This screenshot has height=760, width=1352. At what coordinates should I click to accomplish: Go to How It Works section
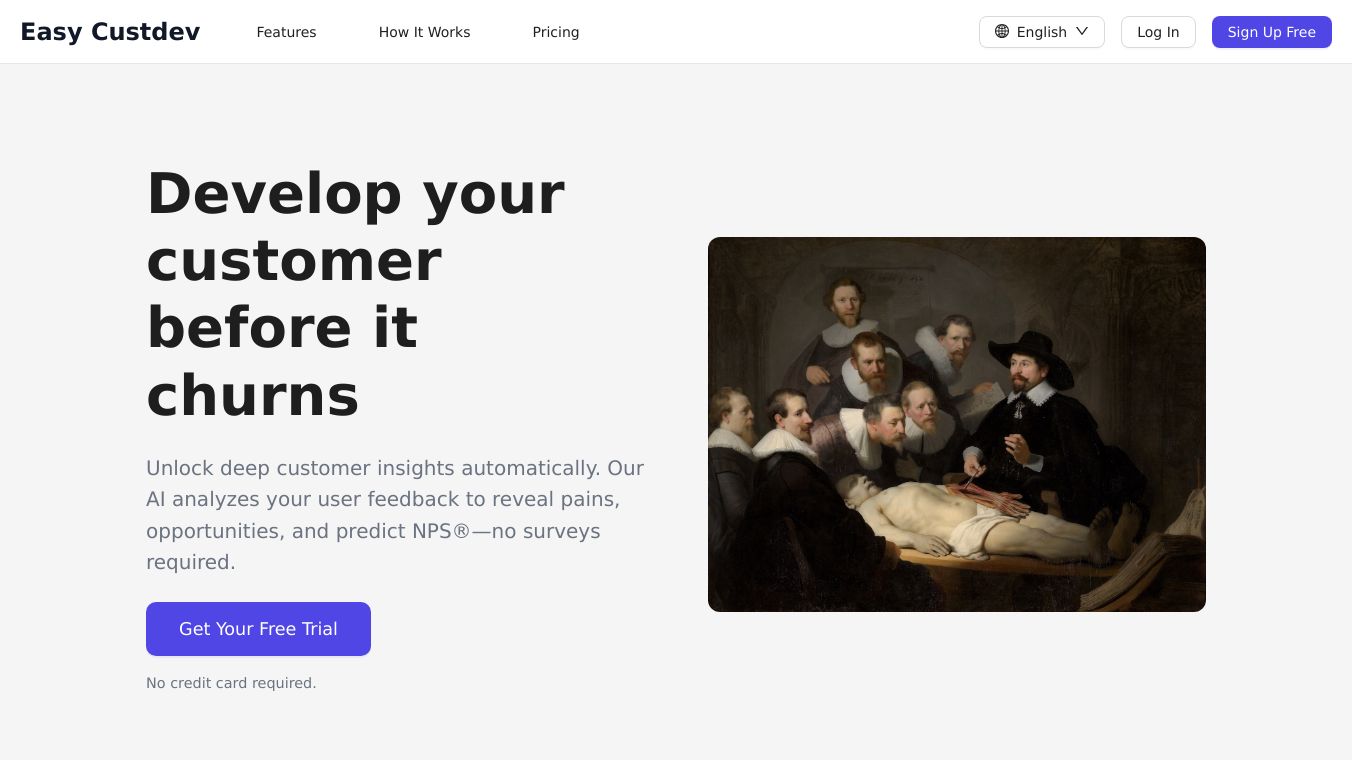coord(424,32)
